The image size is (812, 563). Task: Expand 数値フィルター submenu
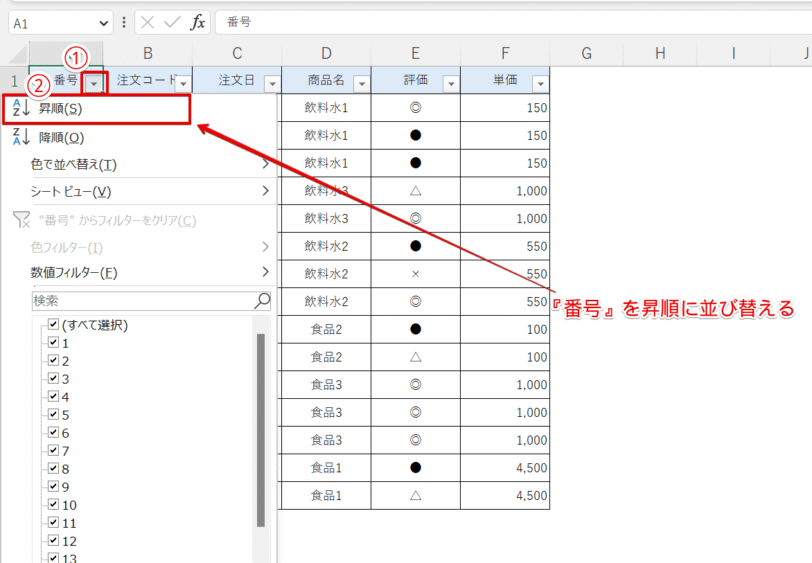tap(266, 272)
